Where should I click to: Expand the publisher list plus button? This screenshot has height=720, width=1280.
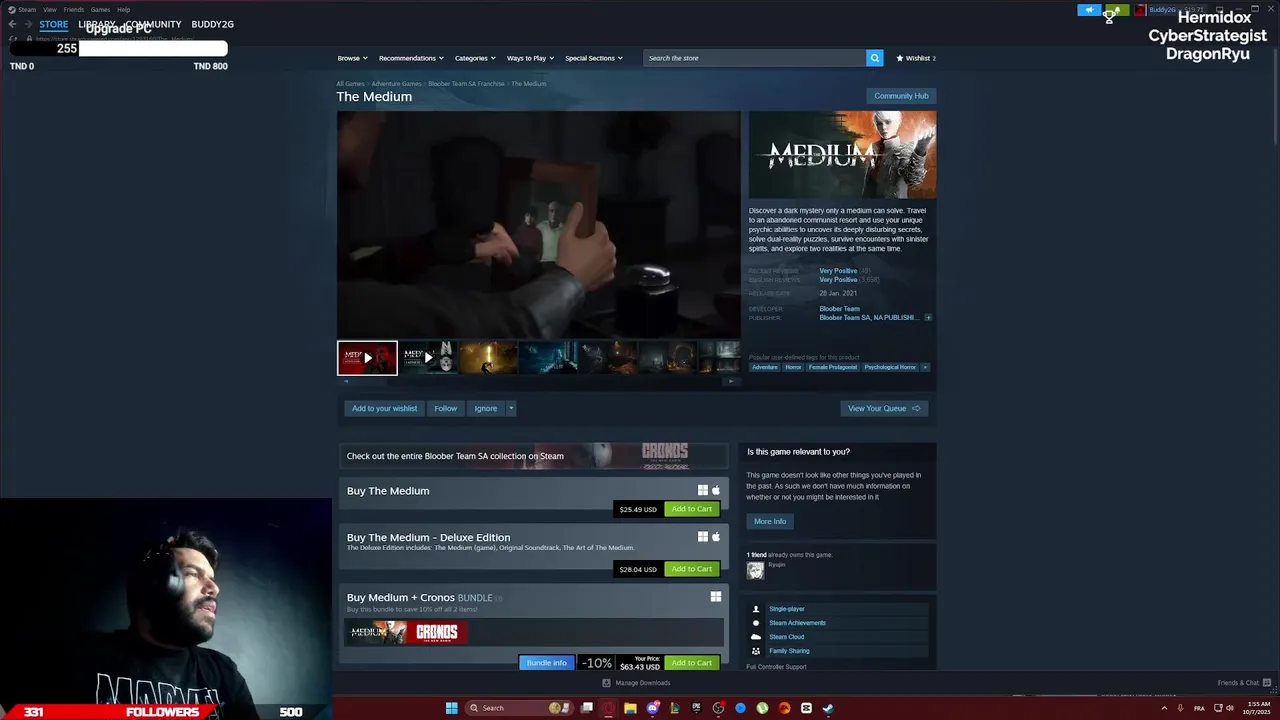928,318
